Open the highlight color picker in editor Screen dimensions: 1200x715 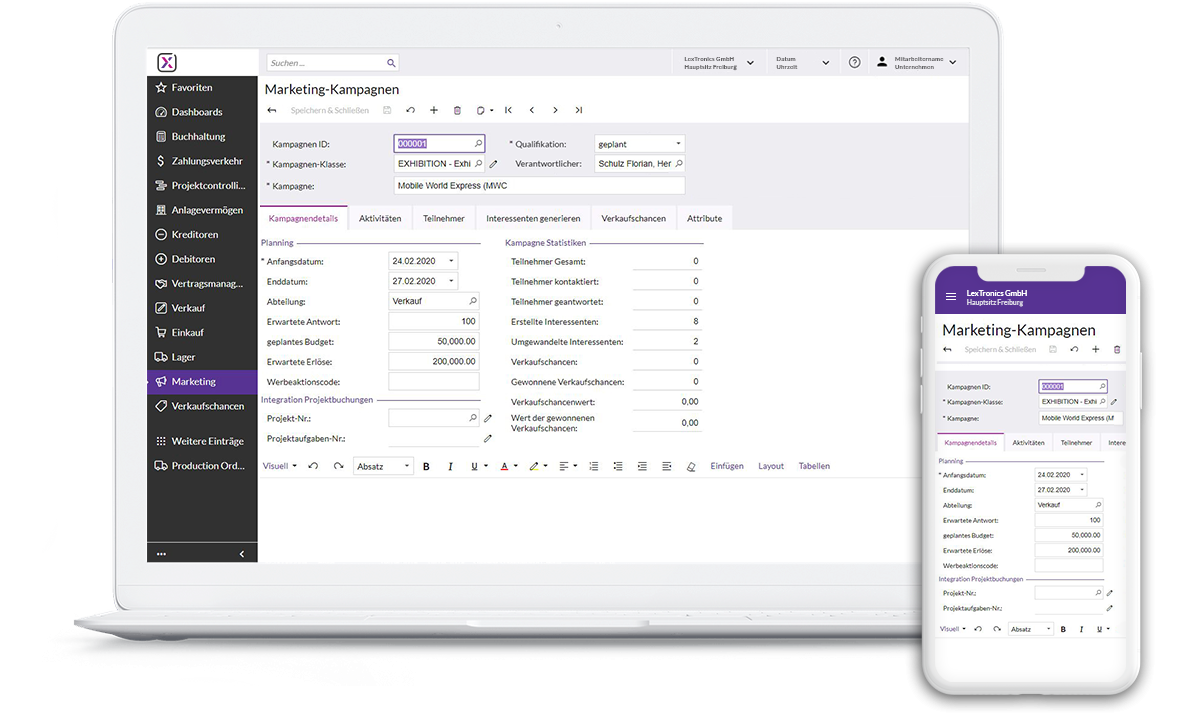pos(537,466)
